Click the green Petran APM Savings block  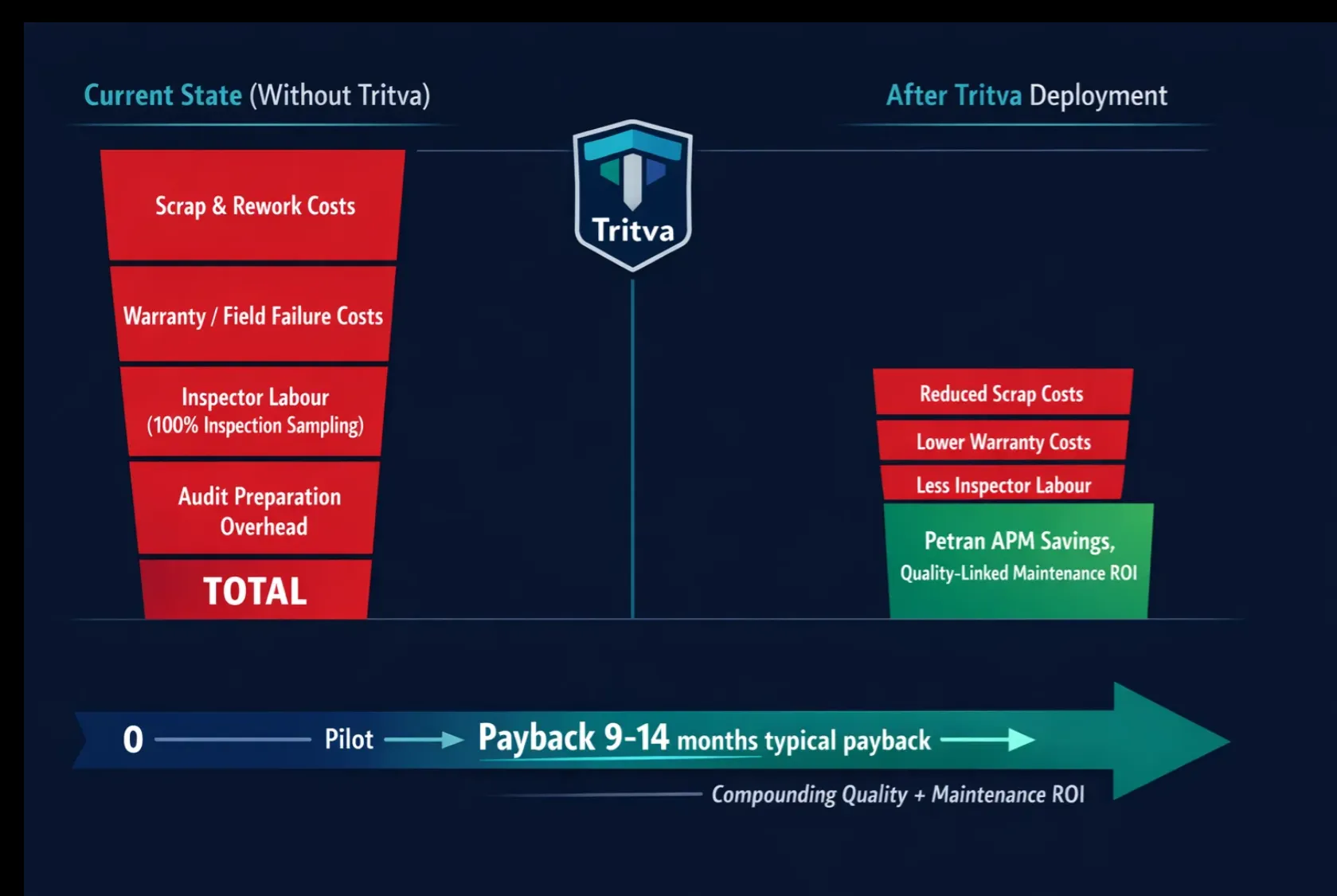click(1018, 558)
